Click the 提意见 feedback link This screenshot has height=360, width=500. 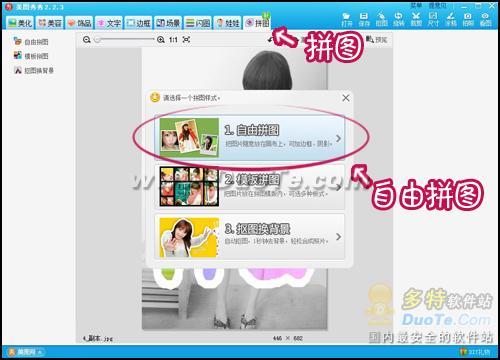coord(437,5)
